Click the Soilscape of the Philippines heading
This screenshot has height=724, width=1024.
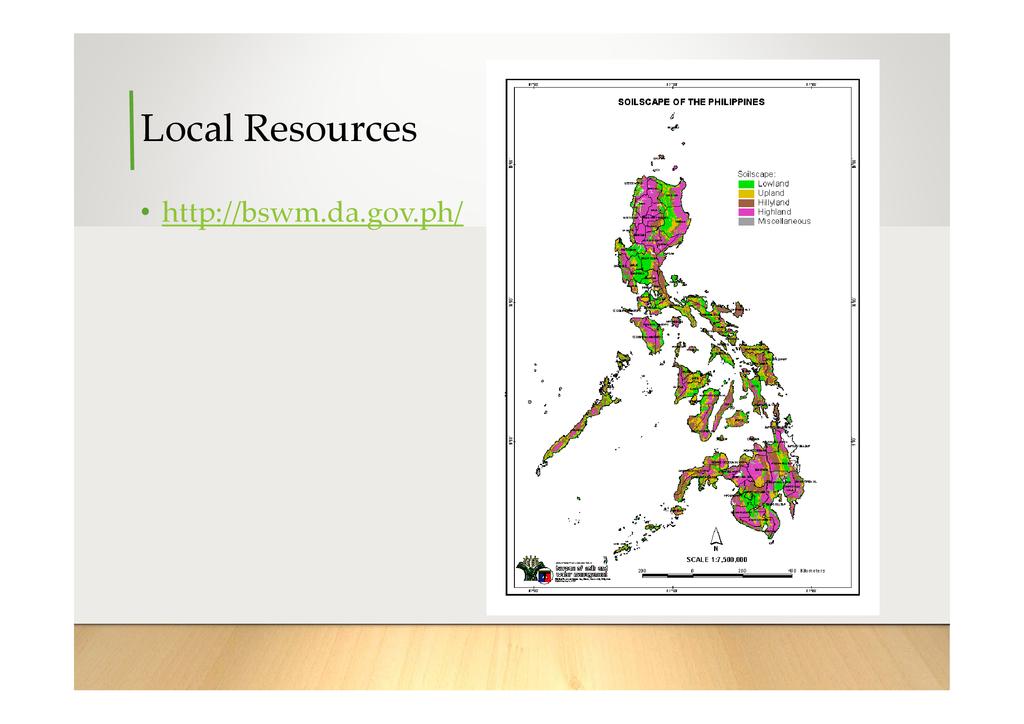[691, 102]
